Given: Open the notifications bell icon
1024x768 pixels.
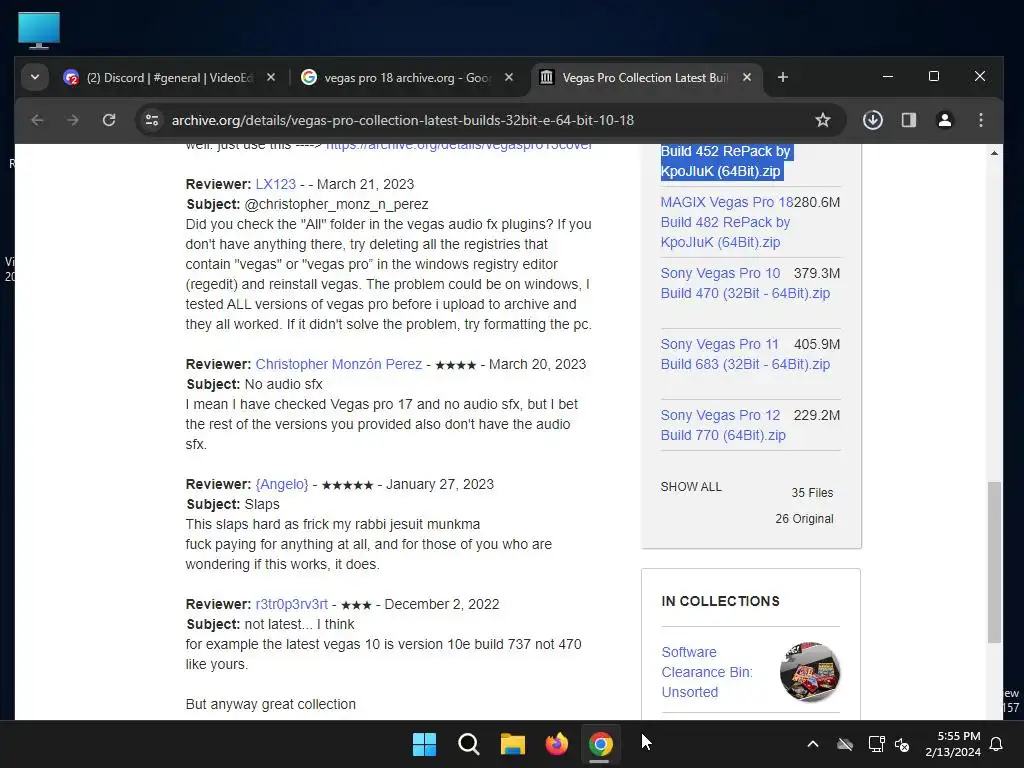Looking at the screenshot, I should [997, 744].
